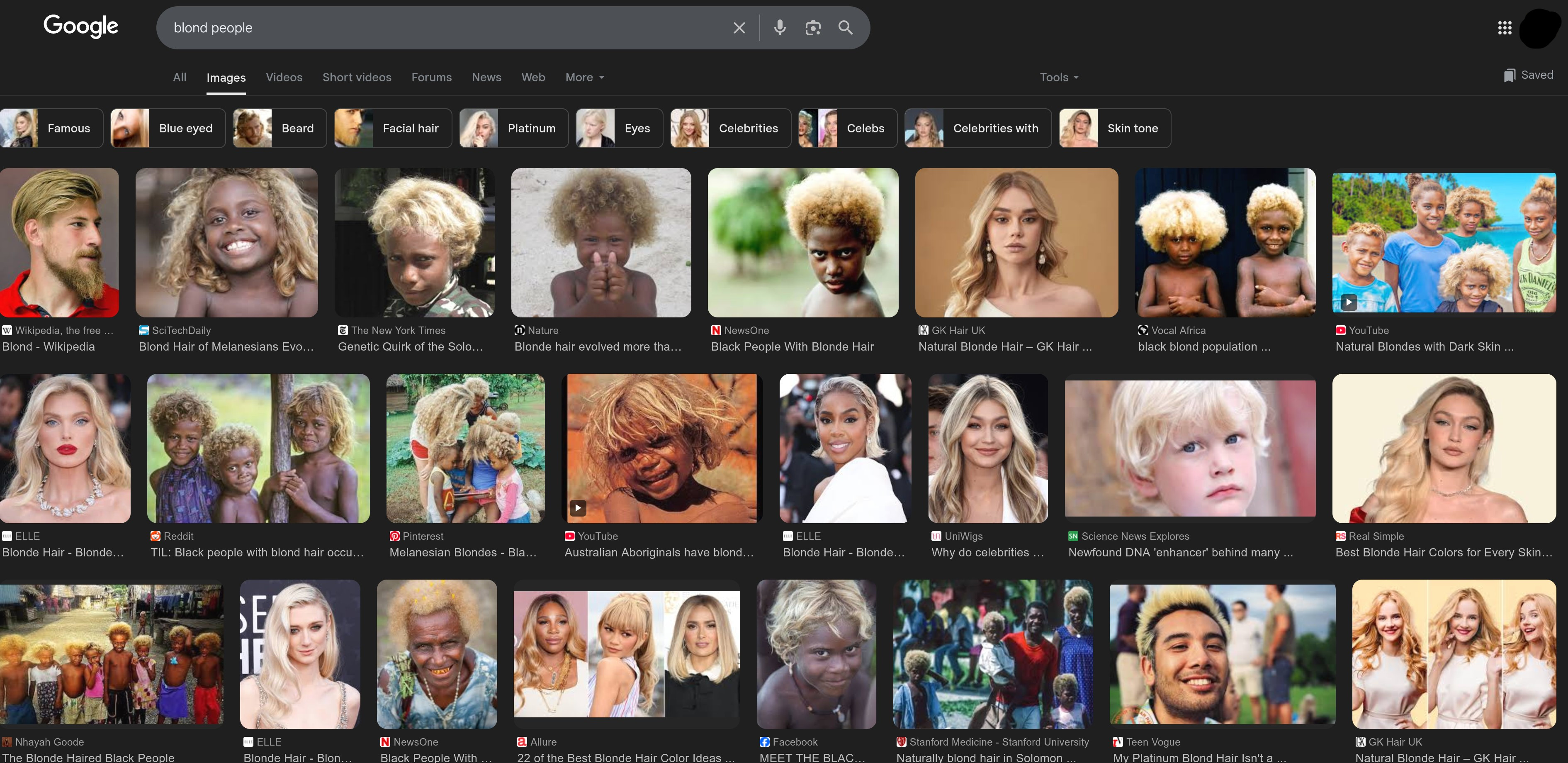
Task: Open the Google account profile picture
Action: (1540, 28)
